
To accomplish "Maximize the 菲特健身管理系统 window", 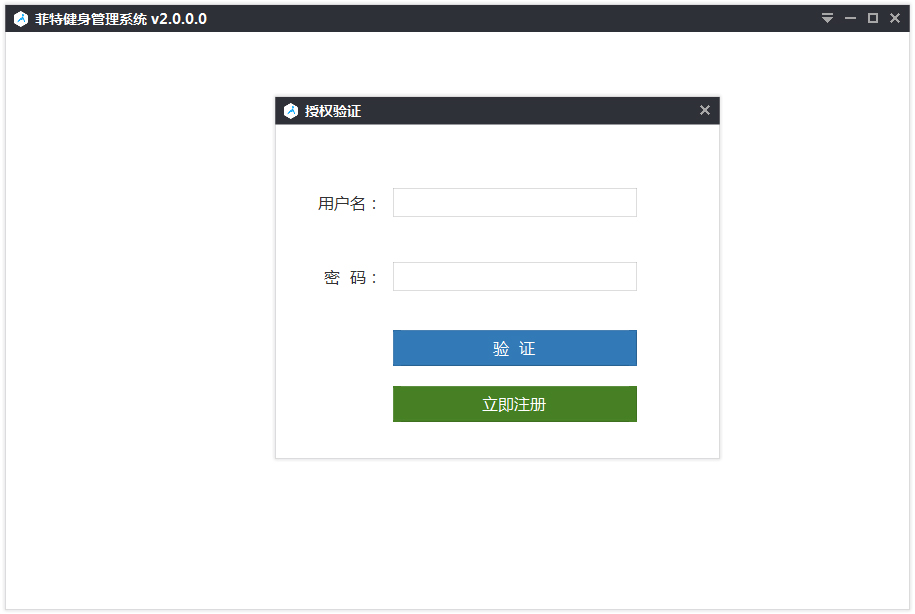I will tap(873, 18).
